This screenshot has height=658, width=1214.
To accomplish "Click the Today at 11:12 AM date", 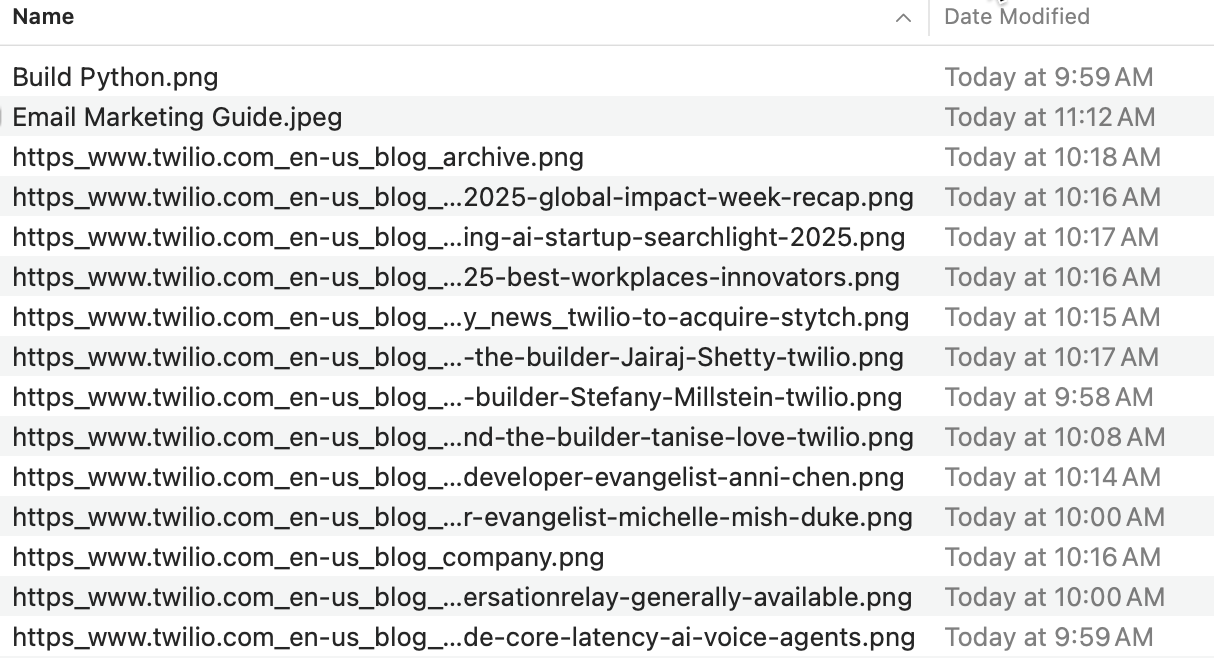I will tap(1049, 117).
